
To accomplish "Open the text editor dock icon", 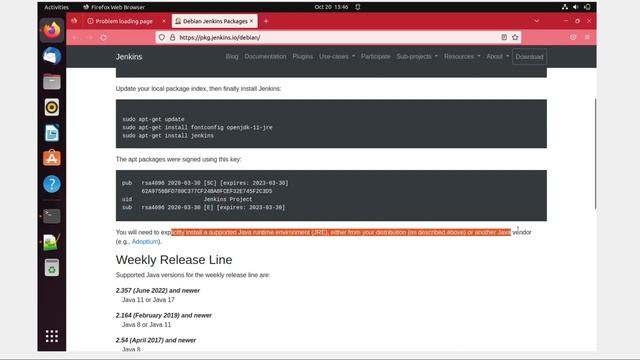I will tap(52, 242).
